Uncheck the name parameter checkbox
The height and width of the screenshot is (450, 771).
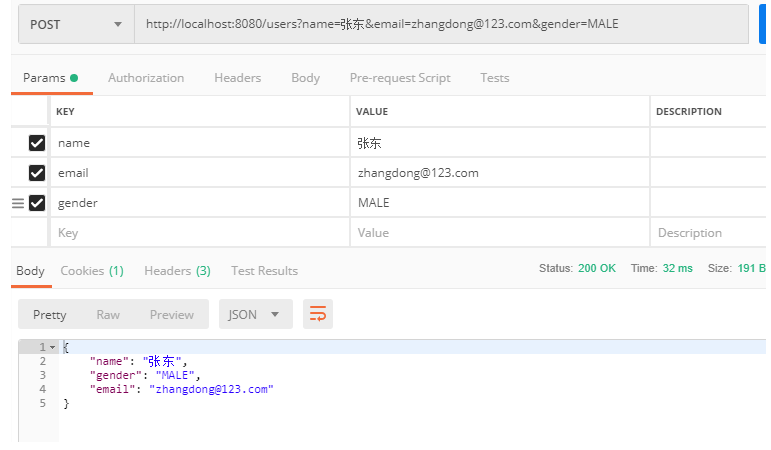click(x=37, y=143)
